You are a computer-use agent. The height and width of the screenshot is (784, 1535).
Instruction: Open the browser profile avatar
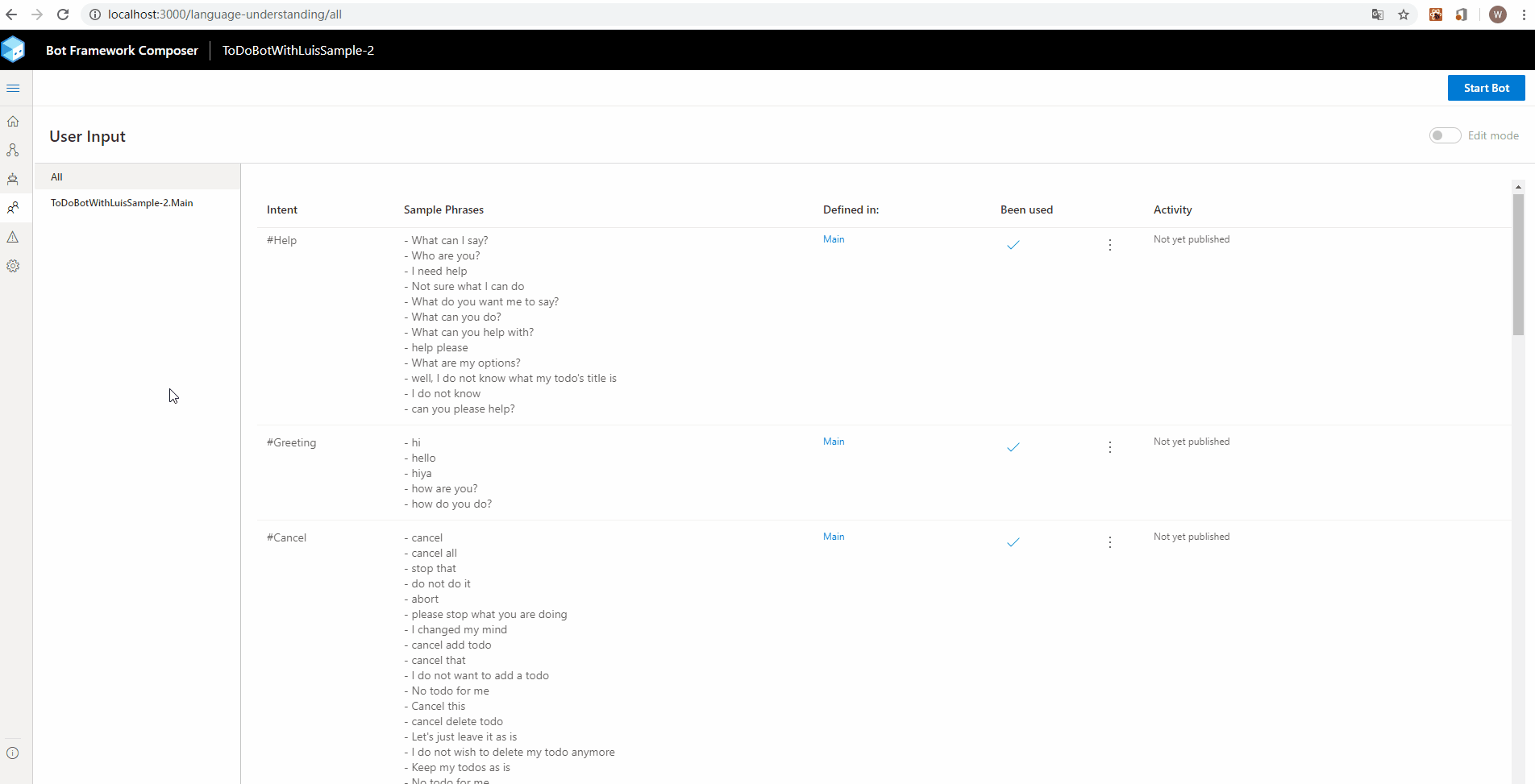(x=1498, y=15)
